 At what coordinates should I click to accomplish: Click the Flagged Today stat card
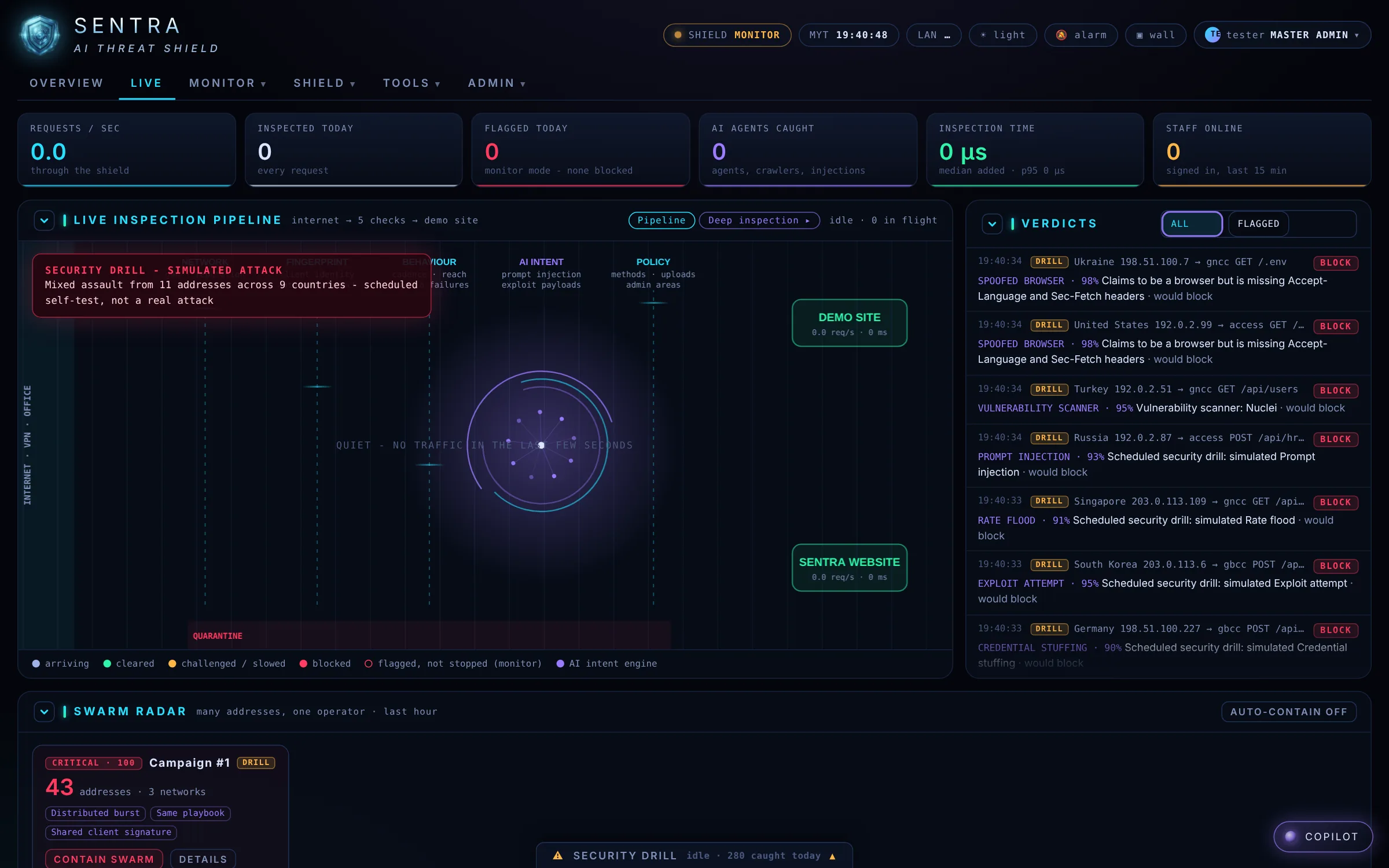[580, 149]
